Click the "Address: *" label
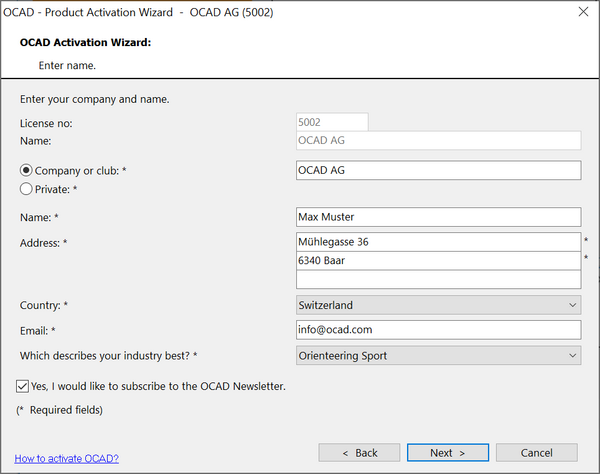The image size is (600, 474). (x=43, y=243)
